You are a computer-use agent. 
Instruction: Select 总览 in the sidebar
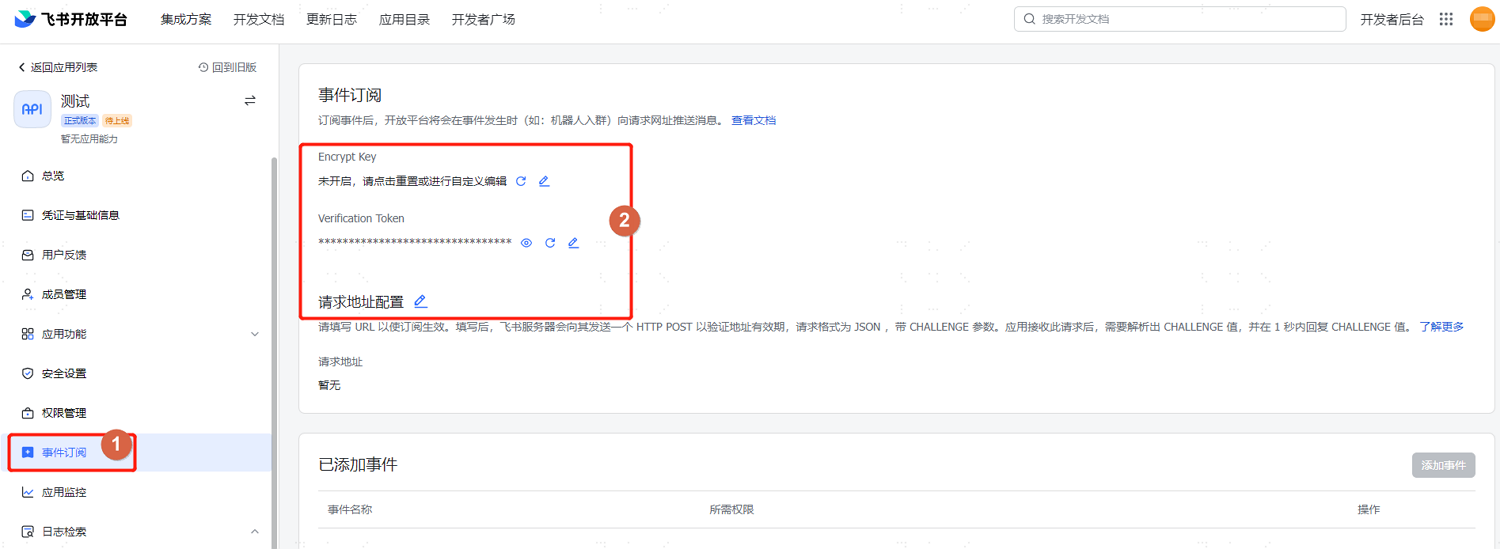coord(53,176)
